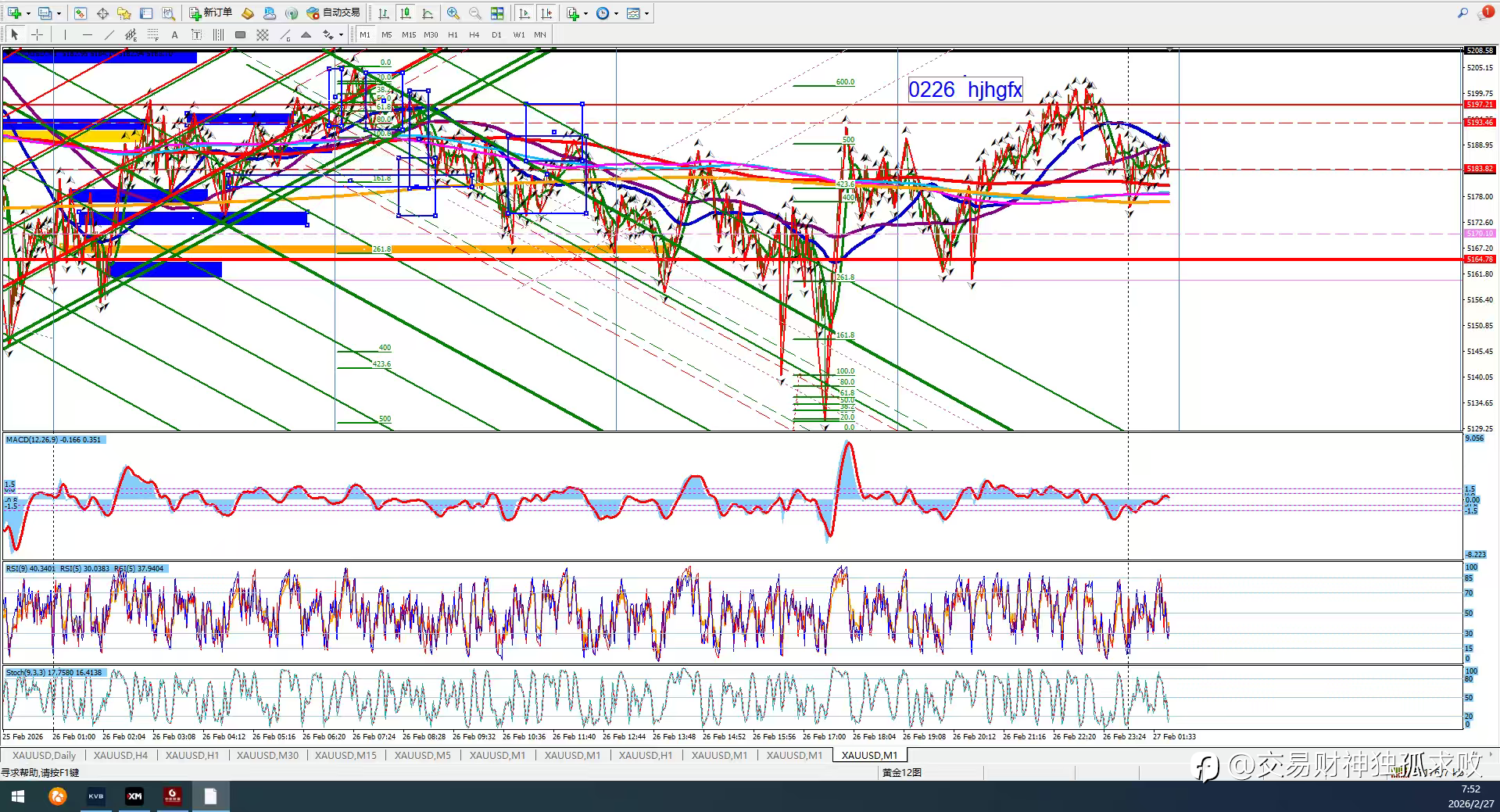Image resolution: width=1500 pixels, height=812 pixels.
Task: Toggle the chart auto scroll icon
Action: click(x=524, y=13)
